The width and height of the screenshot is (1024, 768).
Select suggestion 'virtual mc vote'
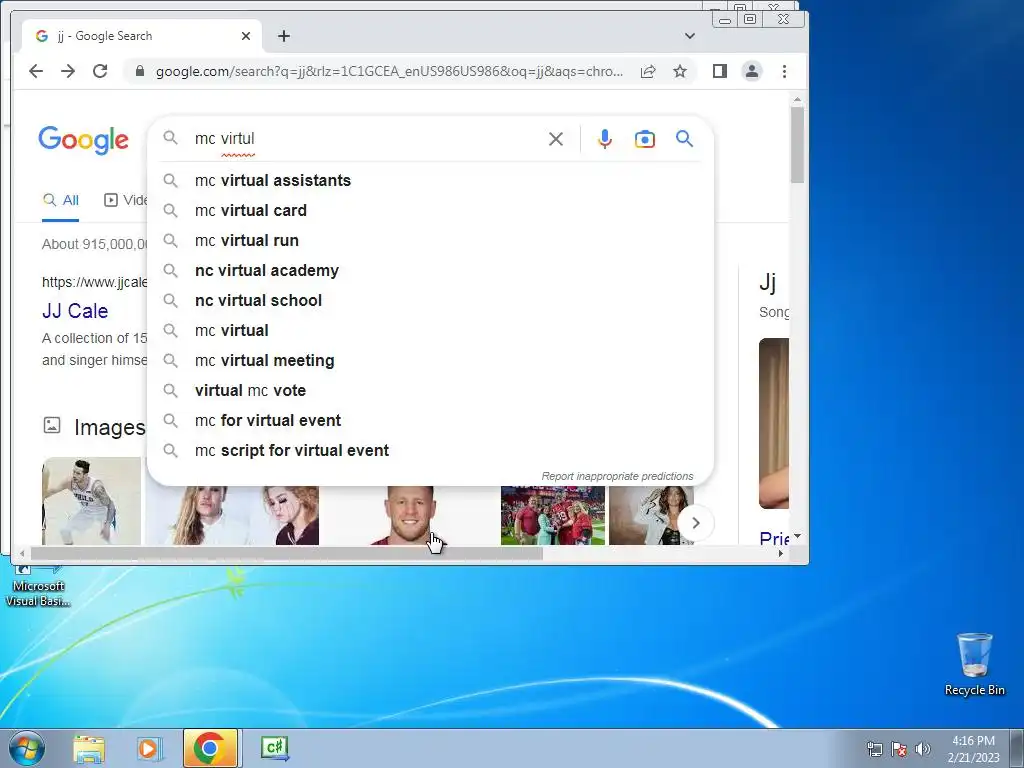point(431,391)
